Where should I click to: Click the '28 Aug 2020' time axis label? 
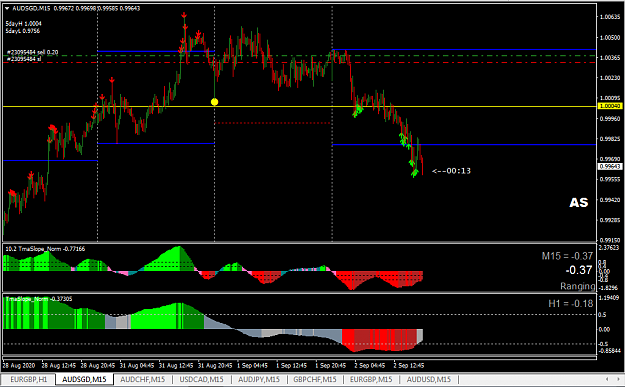[19, 365]
